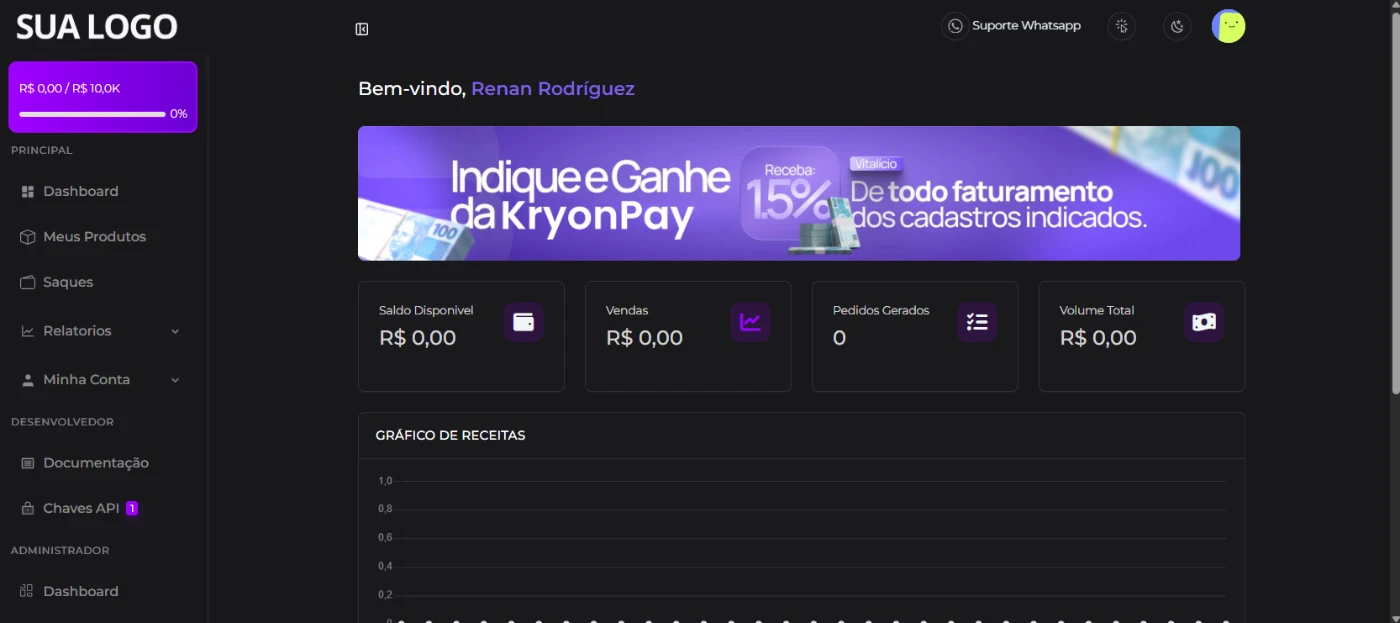Click the Indique e Ganhe banner
The image size is (1400, 623).
tap(798, 193)
